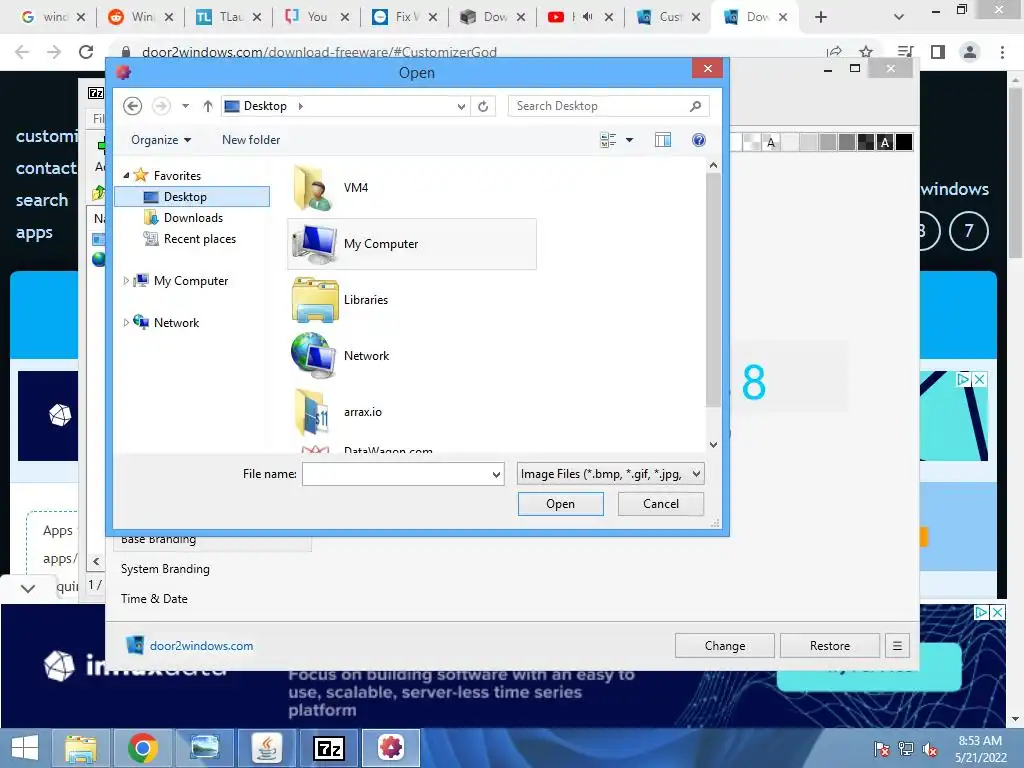Expand the address bar path history dropdown
This screenshot has height=768, width=1024.
461,106
